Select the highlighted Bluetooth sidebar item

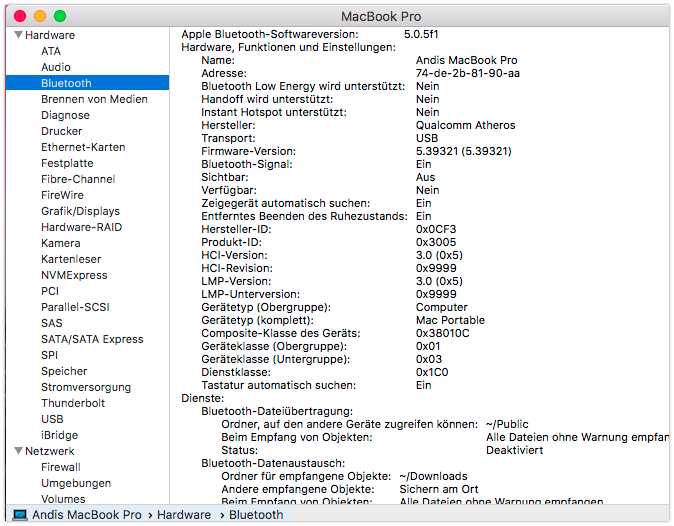point(87,83)
